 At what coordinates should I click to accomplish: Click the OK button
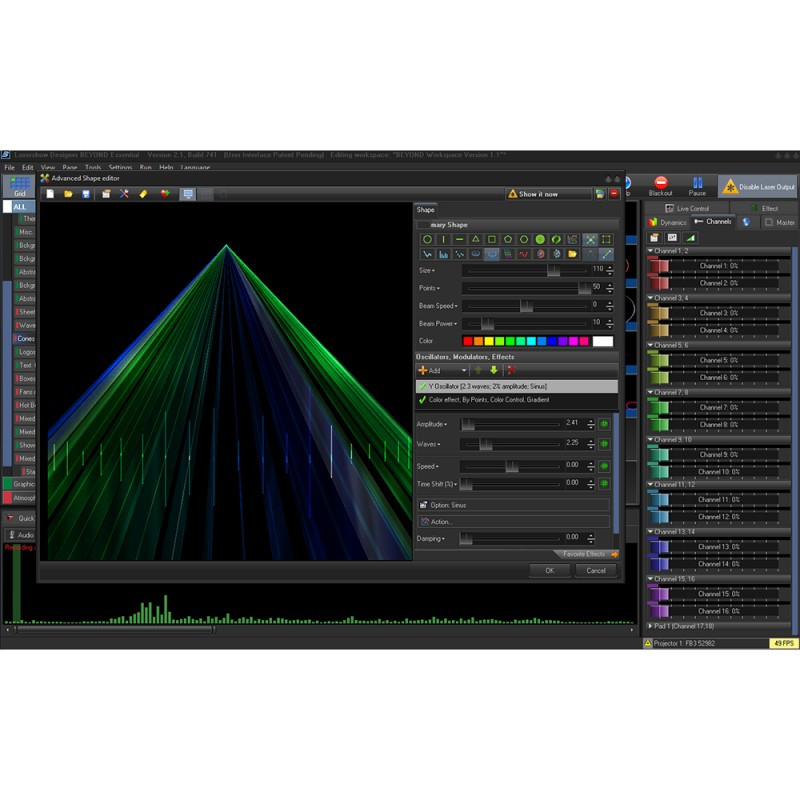tap(549, 570)
